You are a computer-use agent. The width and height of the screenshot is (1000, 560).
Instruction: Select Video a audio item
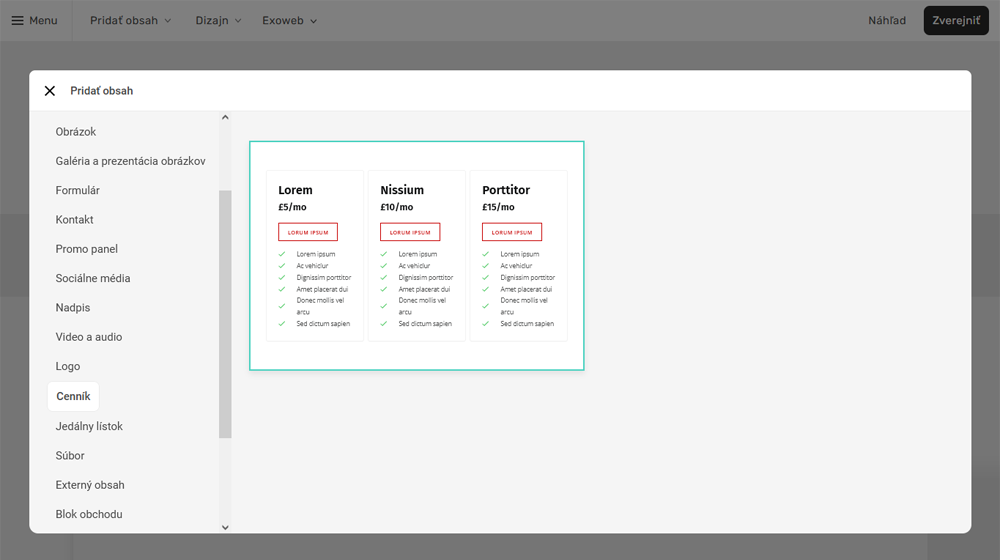[x=89, y=337]
